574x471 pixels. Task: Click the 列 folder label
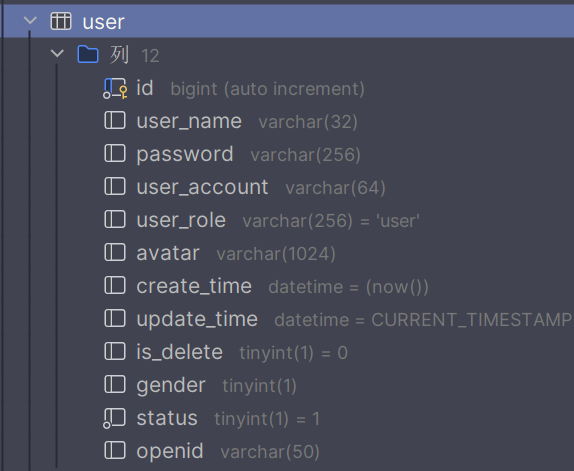pyautogui.click(x=119, y=55)
